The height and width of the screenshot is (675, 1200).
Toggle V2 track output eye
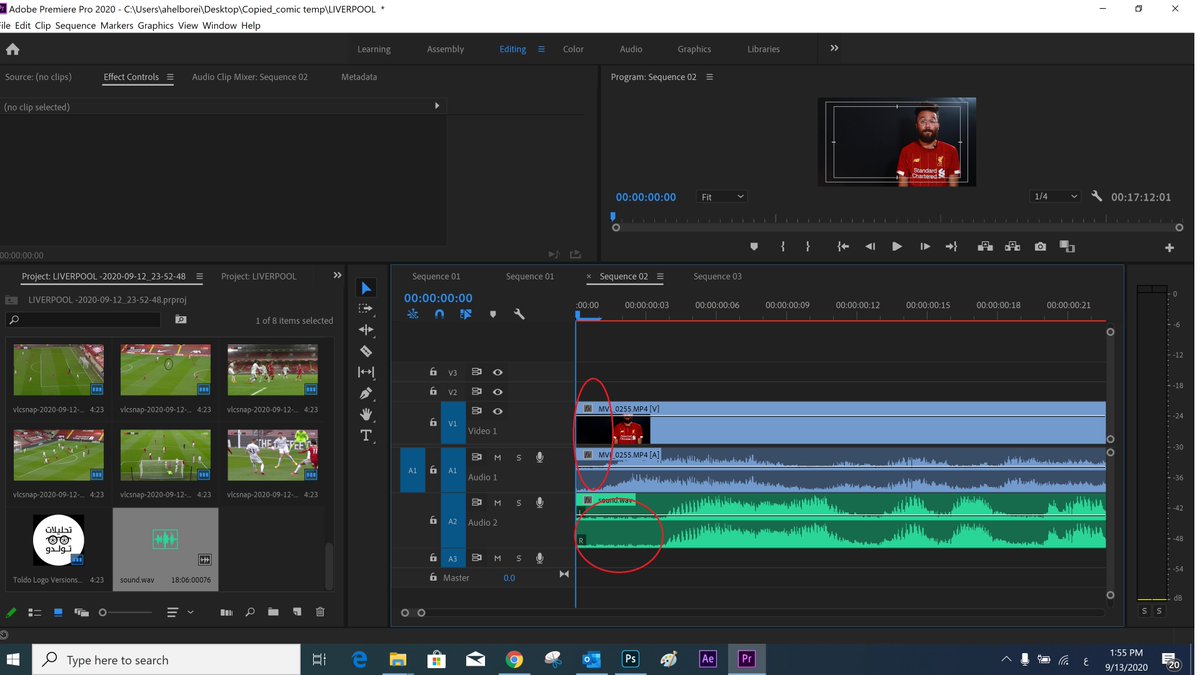[497, 392]
